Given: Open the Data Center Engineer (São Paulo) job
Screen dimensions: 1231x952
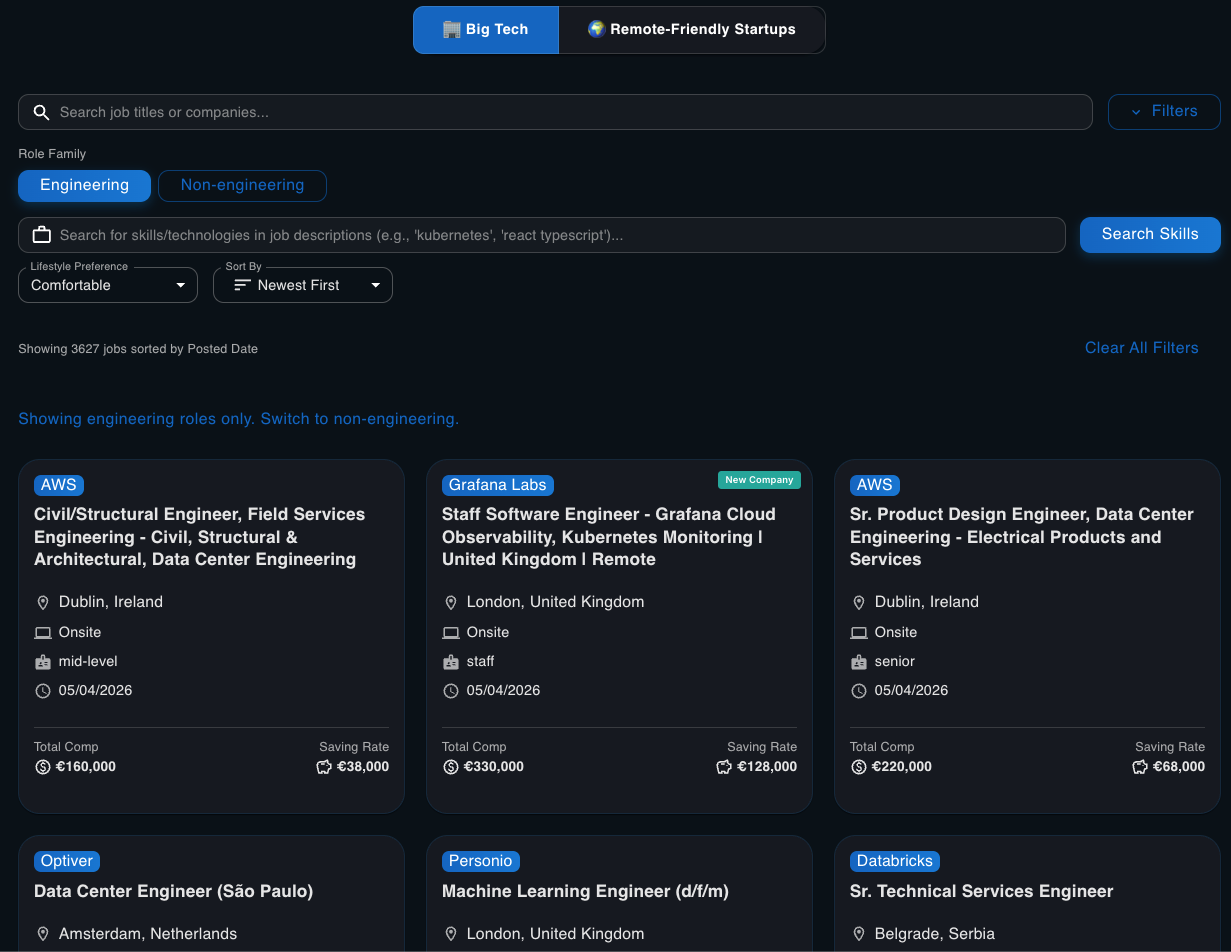Looking at the screenshot, I should pos(174,891).
